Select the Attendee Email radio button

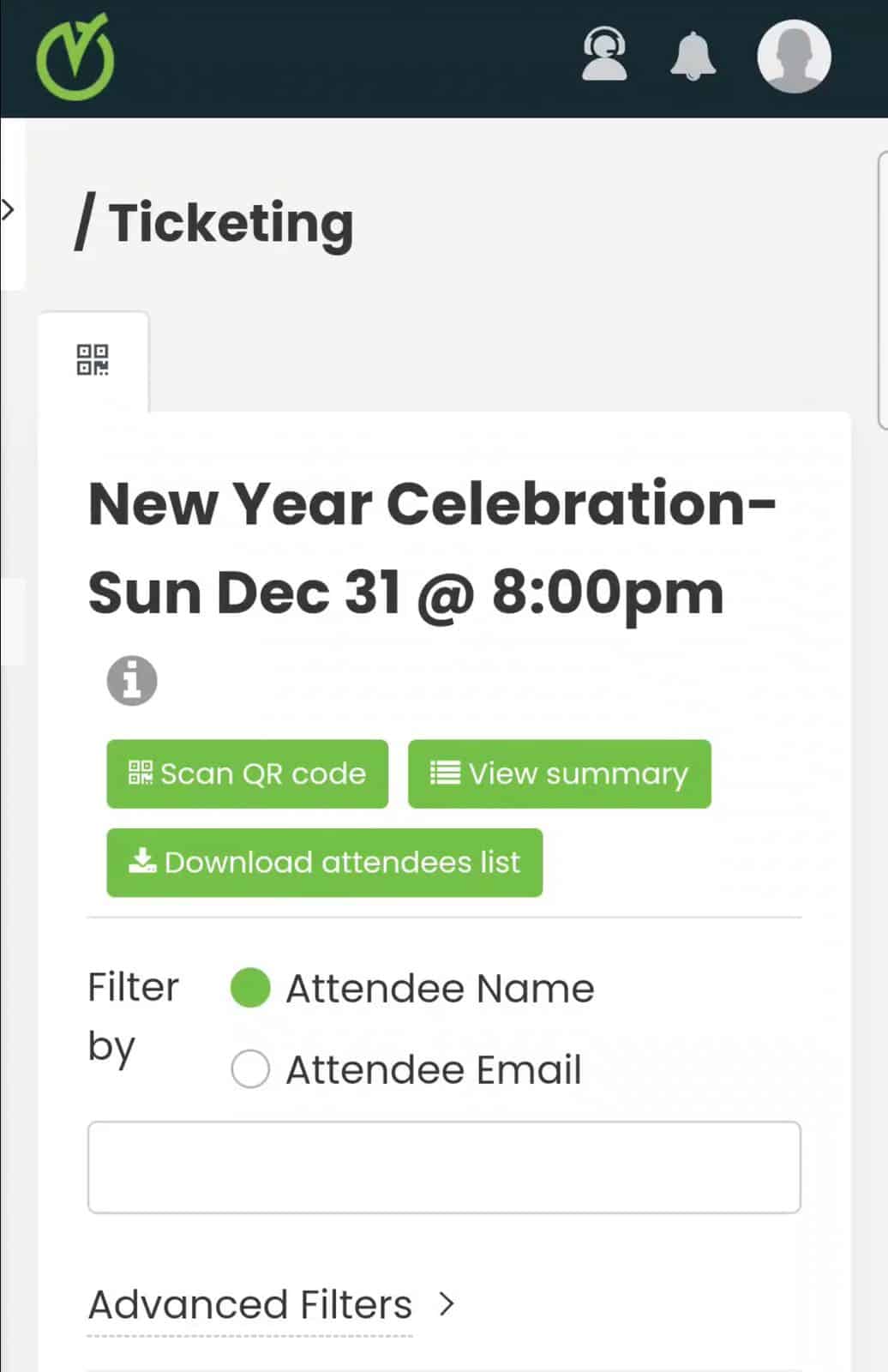(x=250, y=1069)
